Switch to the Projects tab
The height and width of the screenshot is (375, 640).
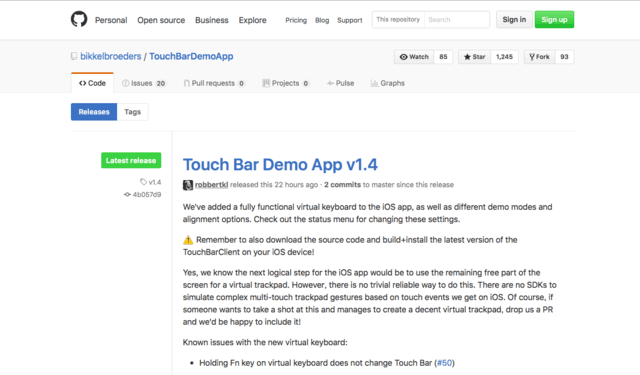click(x=286, y=83)
